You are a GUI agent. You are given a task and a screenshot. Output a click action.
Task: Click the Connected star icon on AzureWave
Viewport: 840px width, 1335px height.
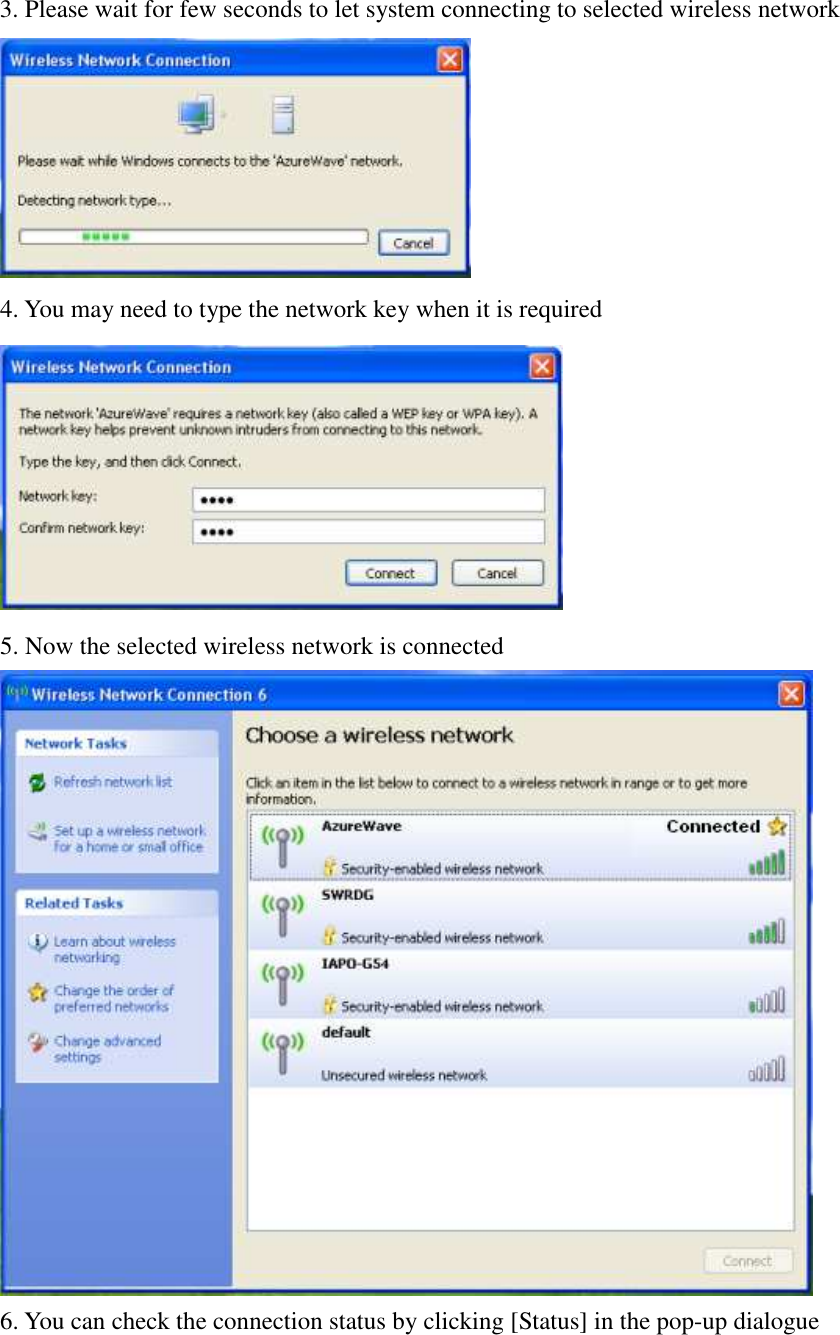tap(777, 827)
